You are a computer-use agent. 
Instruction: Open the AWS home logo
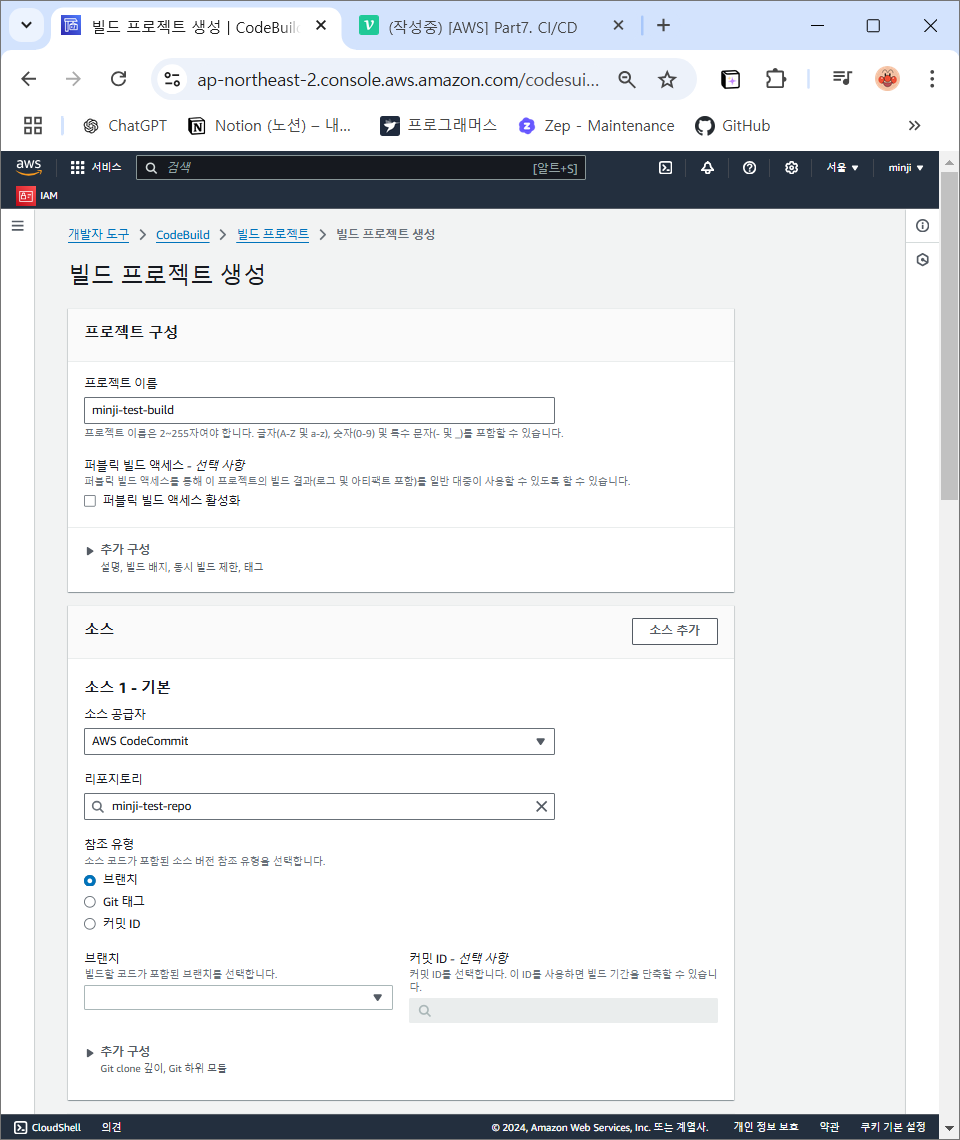29,167
